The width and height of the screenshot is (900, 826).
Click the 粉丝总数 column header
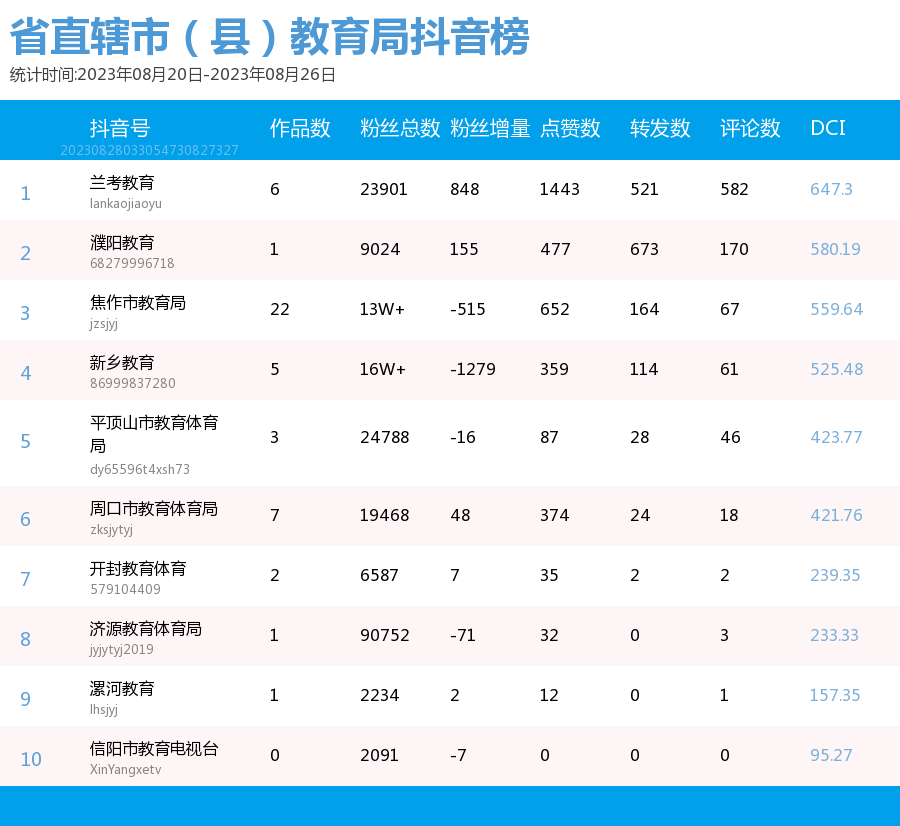tap(400, 128)
